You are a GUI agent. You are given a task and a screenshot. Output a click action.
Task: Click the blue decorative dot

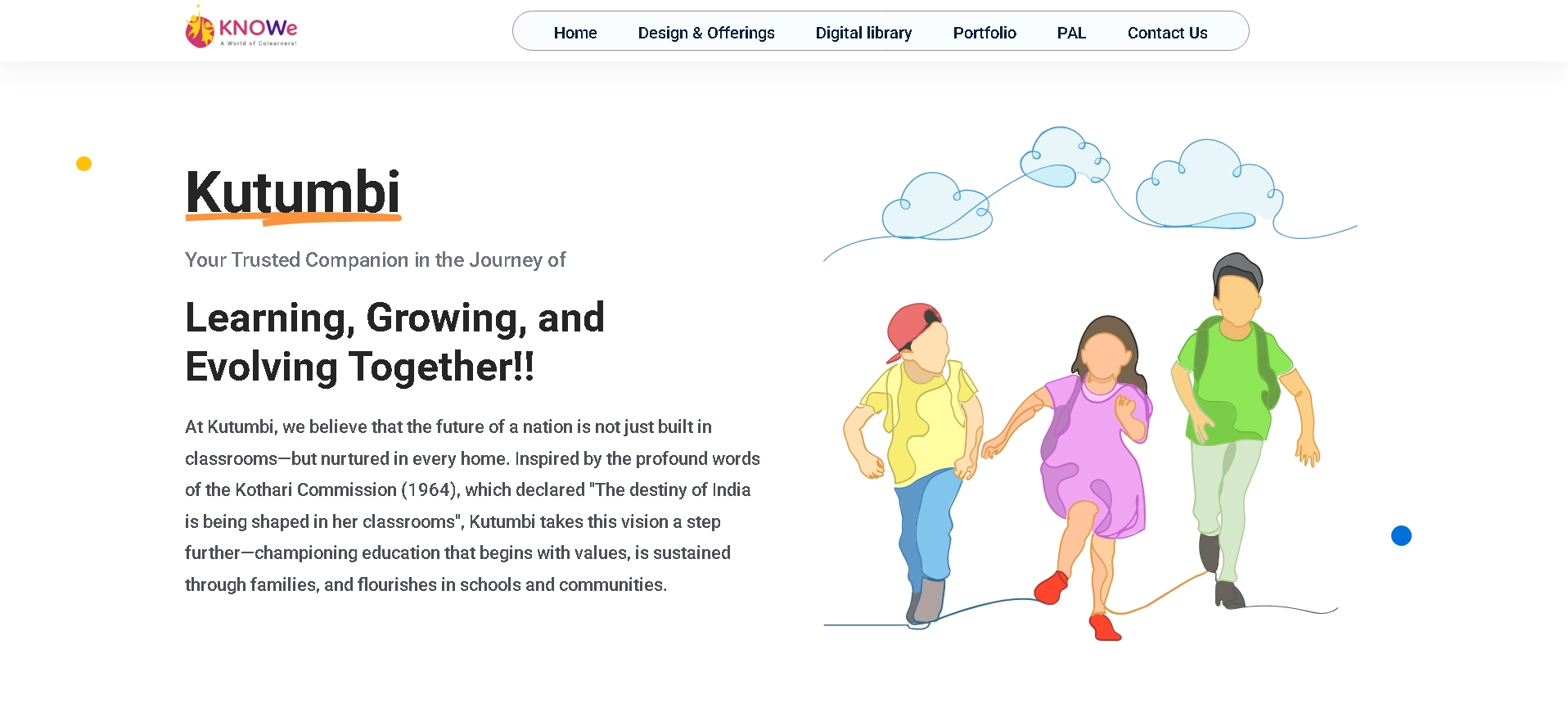coord(1401,536)
